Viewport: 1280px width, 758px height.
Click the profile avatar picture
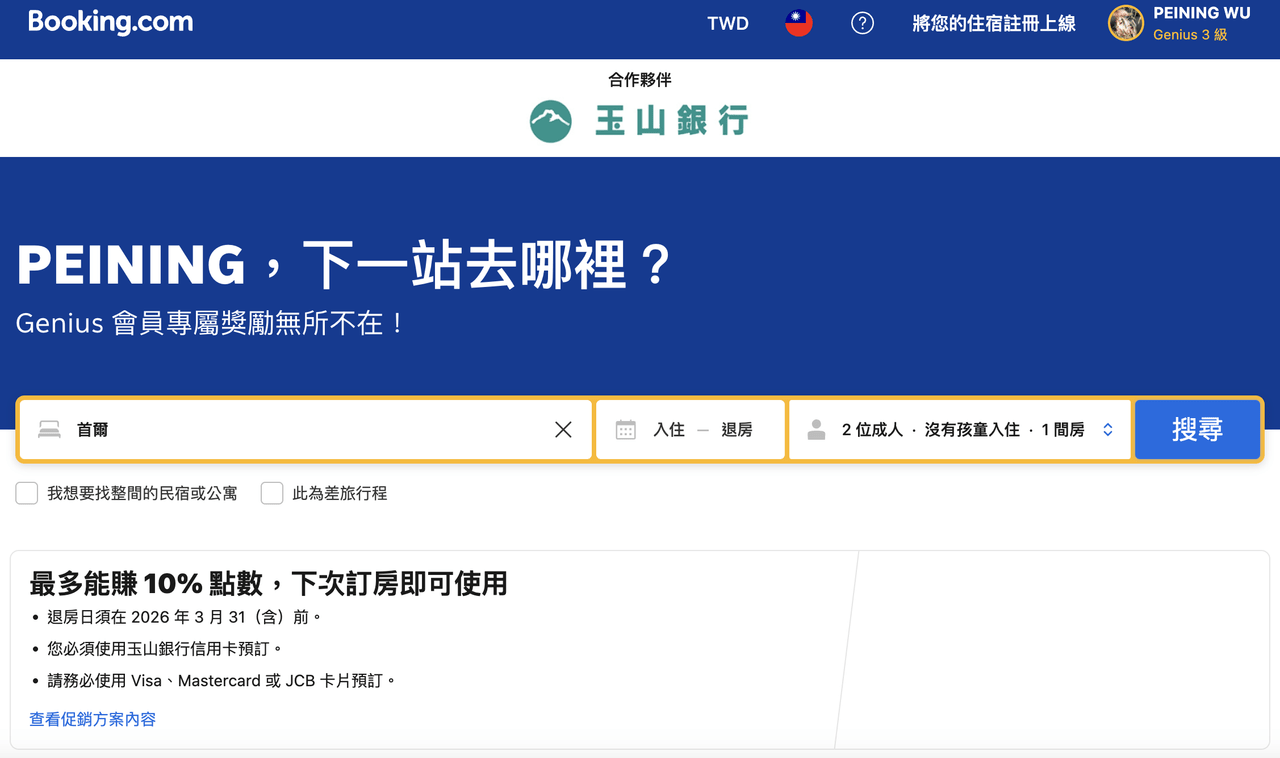tap(1126, 23)
